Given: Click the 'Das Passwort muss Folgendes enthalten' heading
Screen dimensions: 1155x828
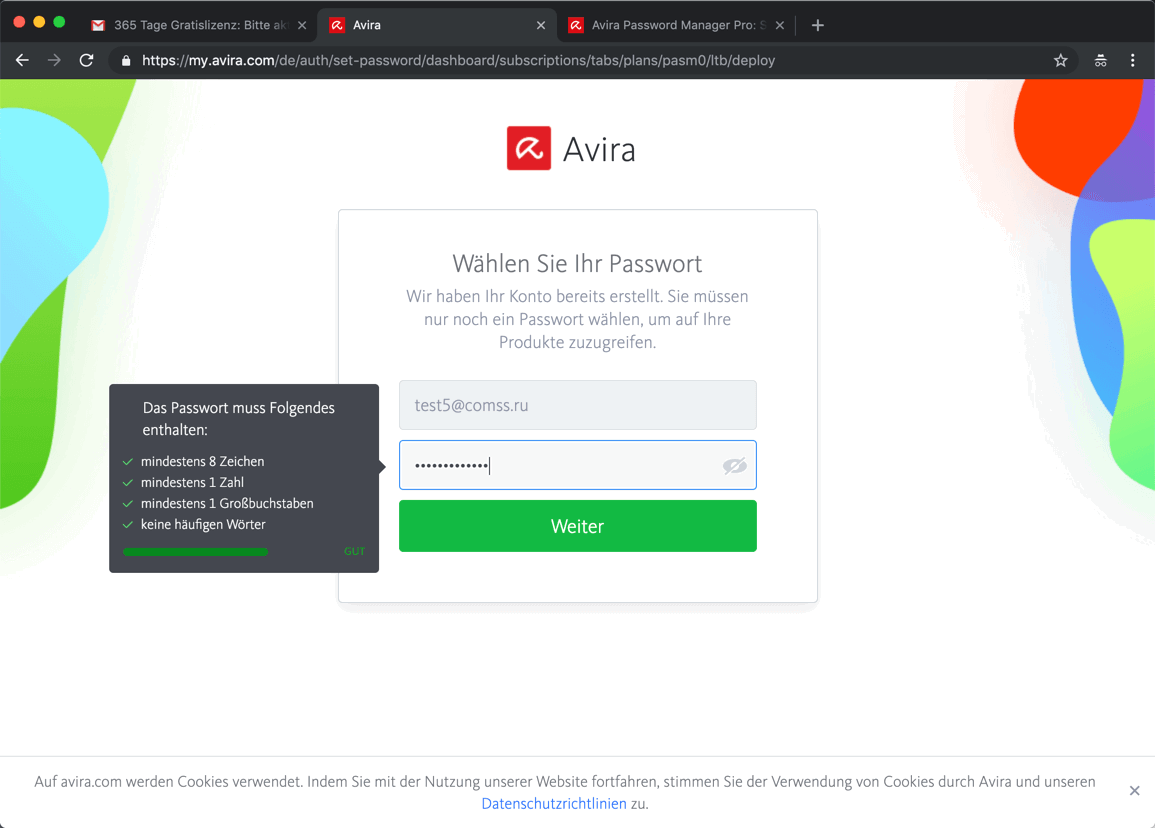Looking at the screenshot, I should click(x=239, y=418).
